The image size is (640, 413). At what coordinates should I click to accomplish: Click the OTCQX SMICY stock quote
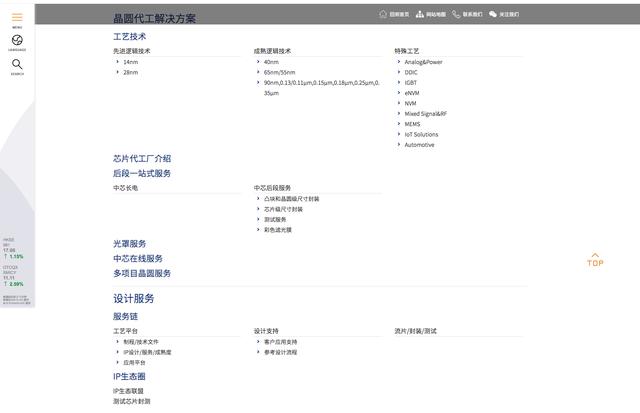point(13,275)
